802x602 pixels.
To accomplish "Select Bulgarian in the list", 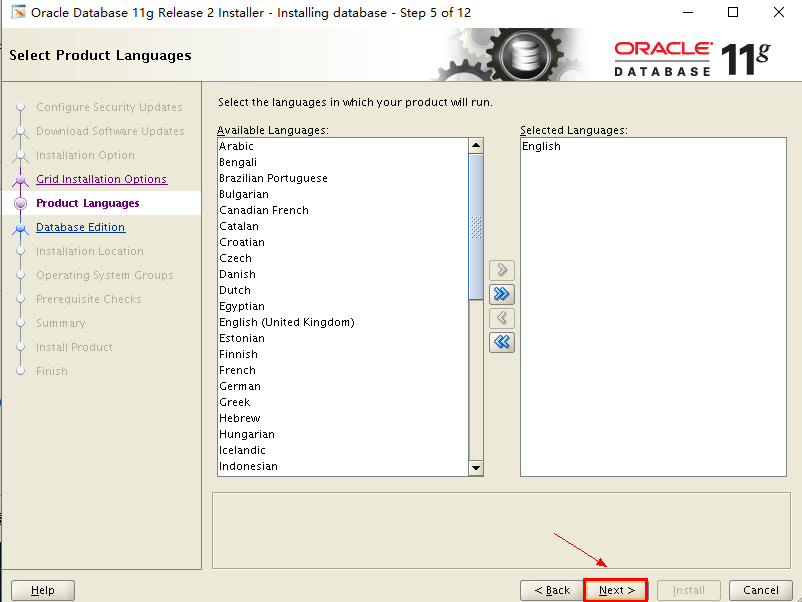I will [x=343, y=194].
